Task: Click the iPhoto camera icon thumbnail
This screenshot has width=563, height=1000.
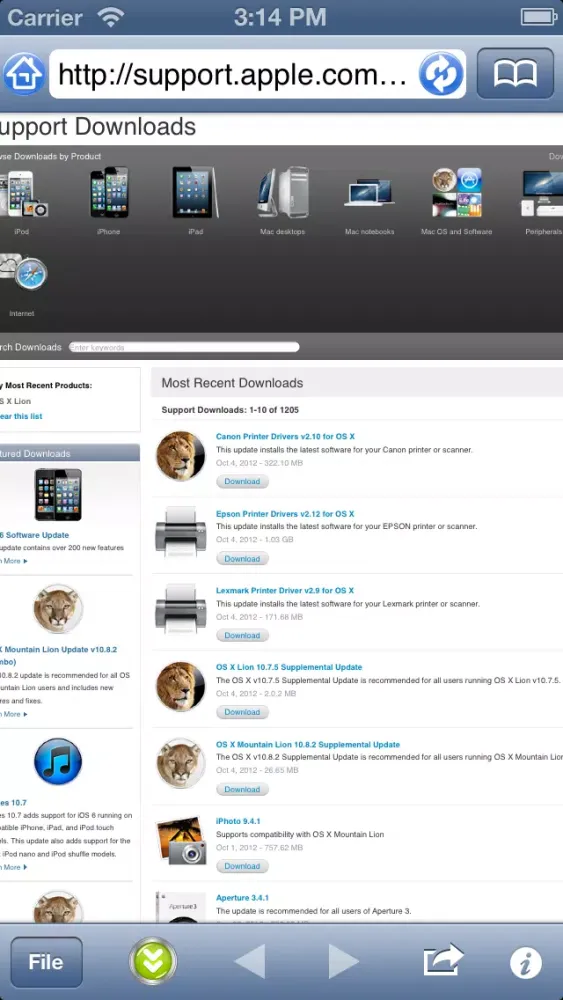Action: (x=181, y=840)
